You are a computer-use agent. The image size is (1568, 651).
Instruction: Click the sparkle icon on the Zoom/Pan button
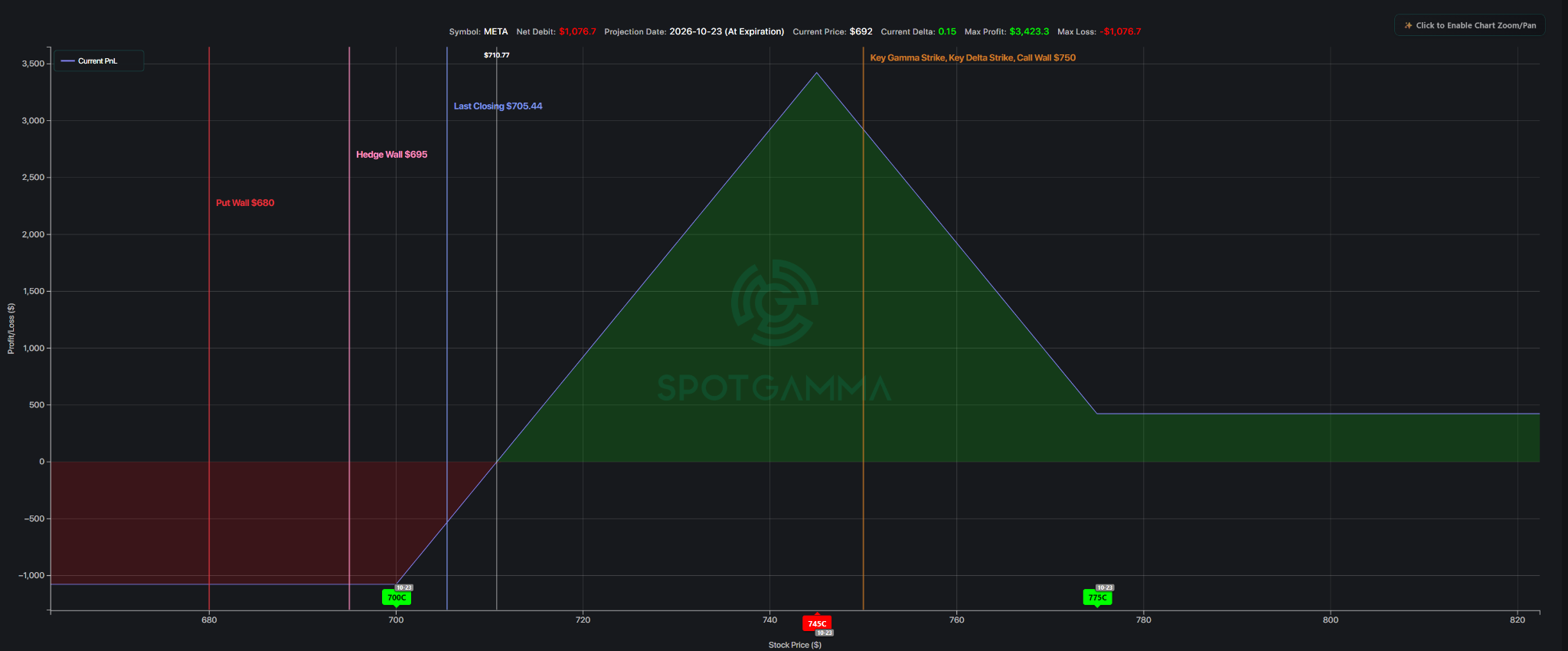[x=1407, y=25]
